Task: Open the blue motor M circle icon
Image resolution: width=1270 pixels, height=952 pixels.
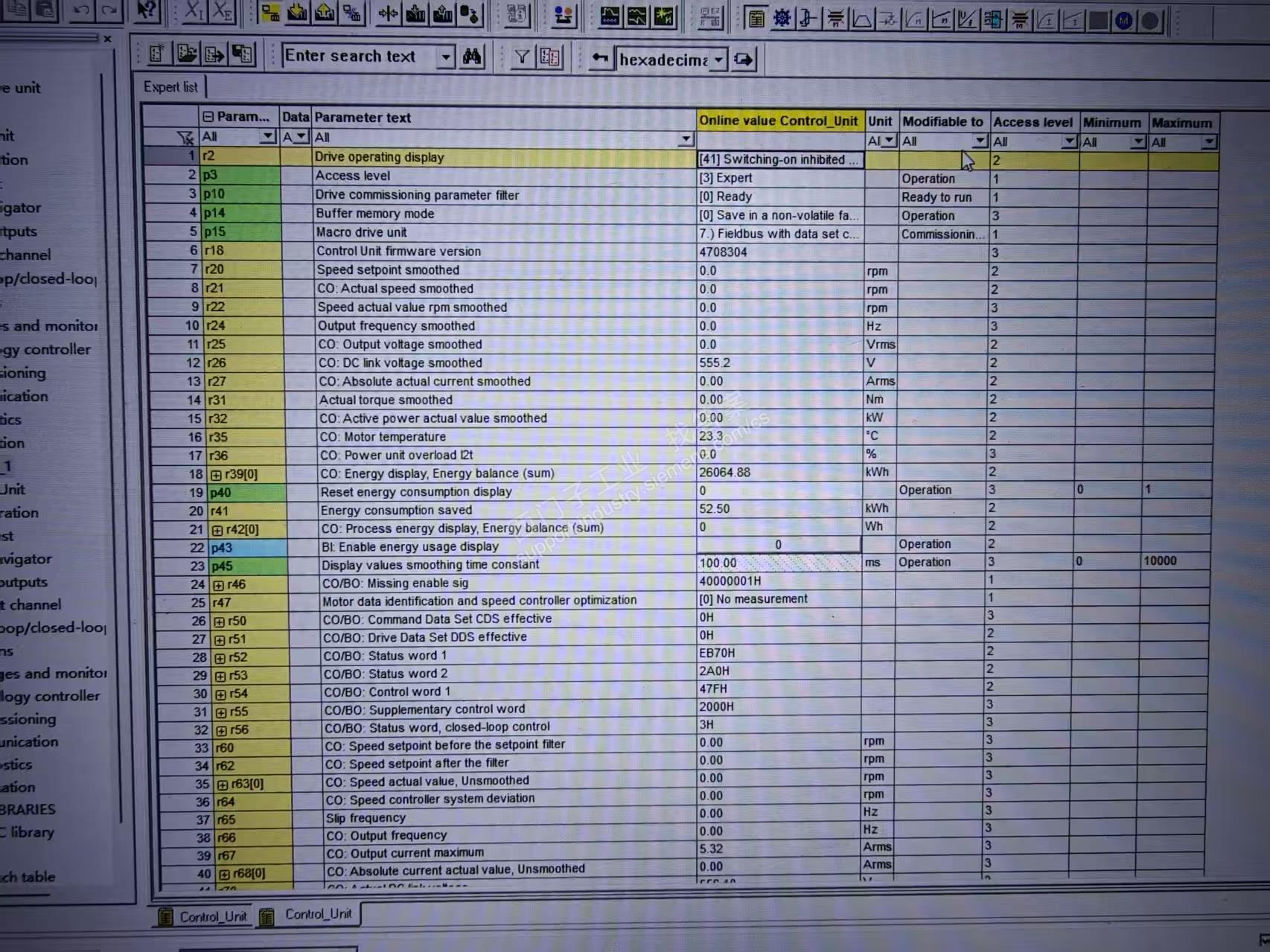Action: (1124, 21)
